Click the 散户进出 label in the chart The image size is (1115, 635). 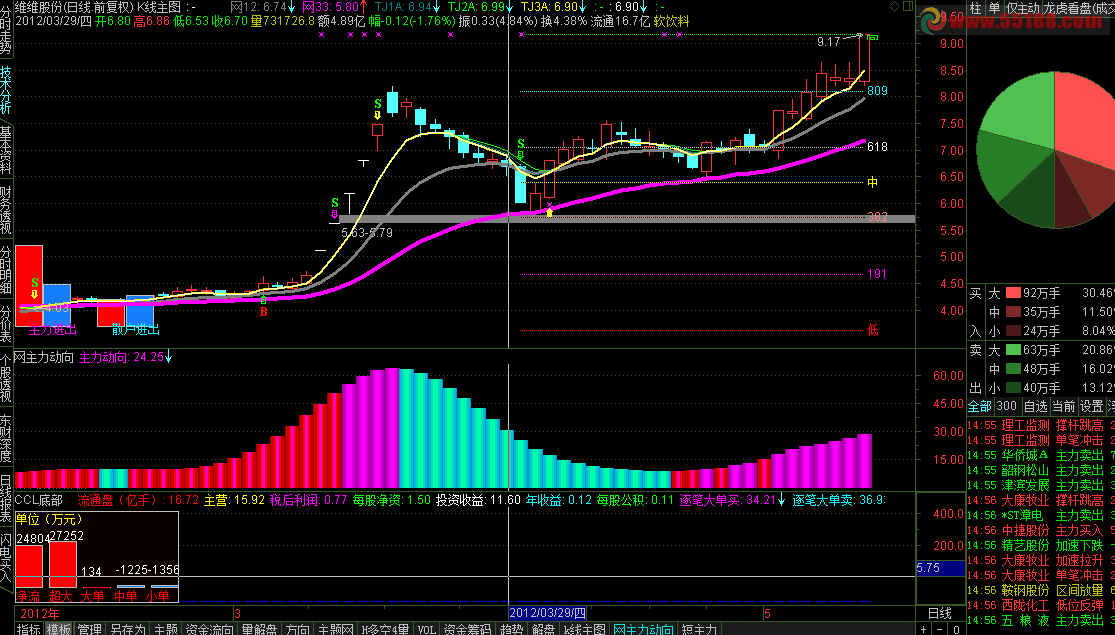click(135, 330)
